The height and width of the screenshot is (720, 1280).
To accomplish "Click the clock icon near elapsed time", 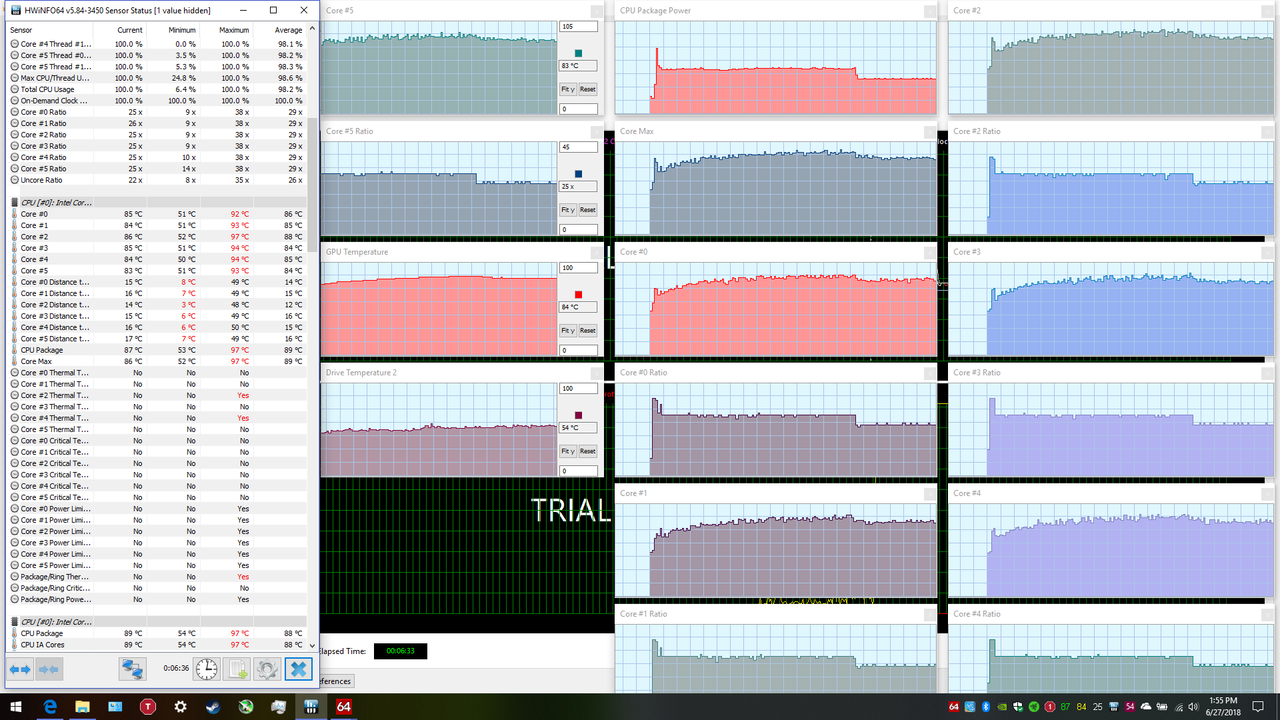I will tap(206, 668).
